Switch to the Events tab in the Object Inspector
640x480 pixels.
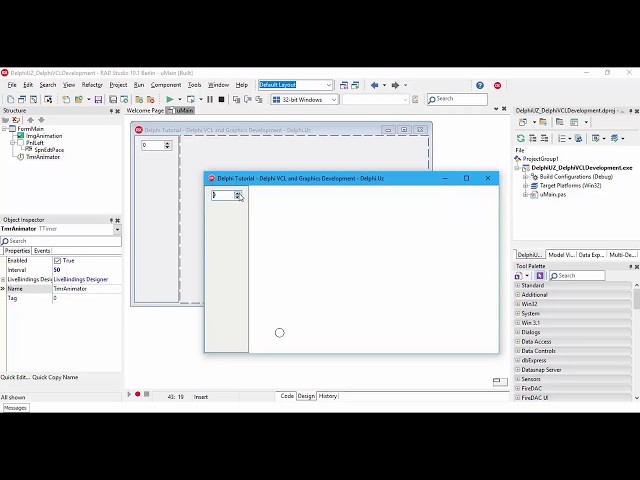click(x=42, y=251)
